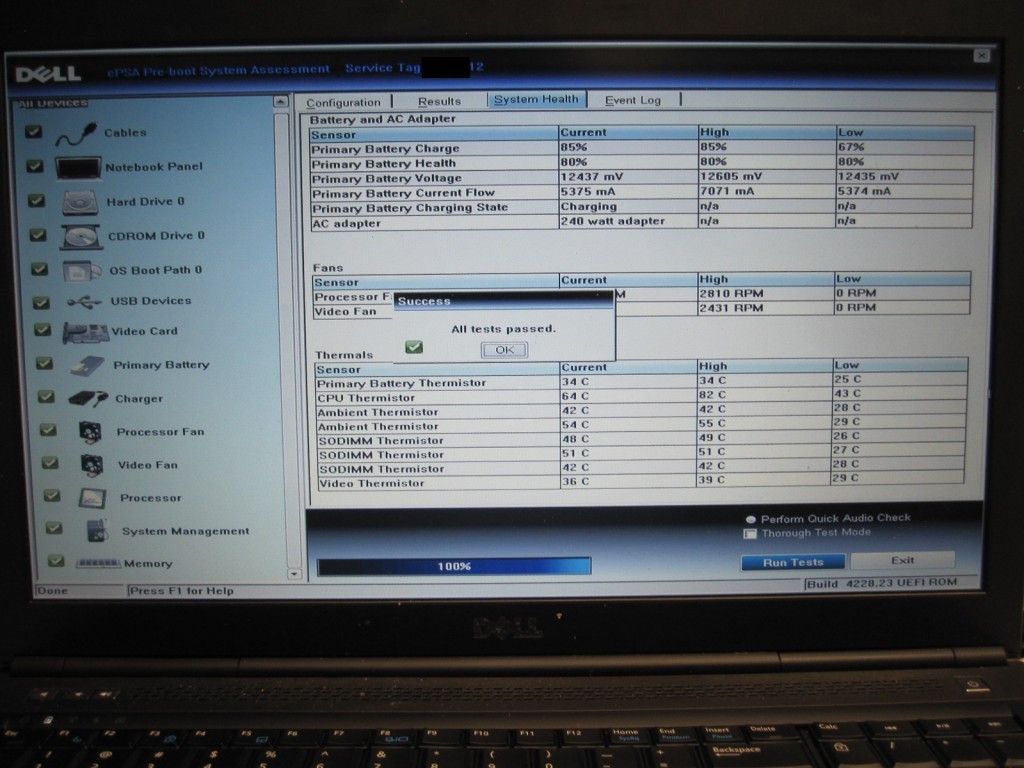
Task: Uncheck the Processor Fan checkbox
Action: pos(48,430)
